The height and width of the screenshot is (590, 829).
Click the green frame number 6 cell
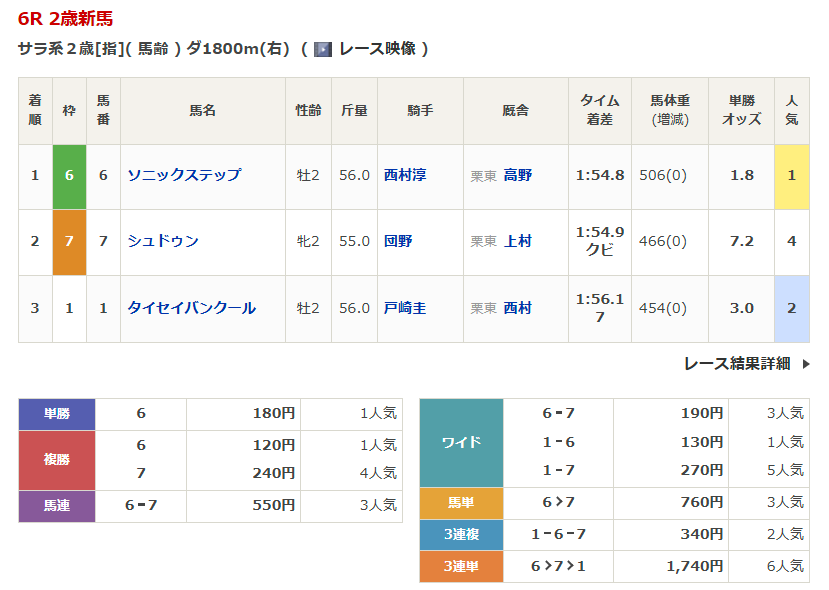coord(69,175)
